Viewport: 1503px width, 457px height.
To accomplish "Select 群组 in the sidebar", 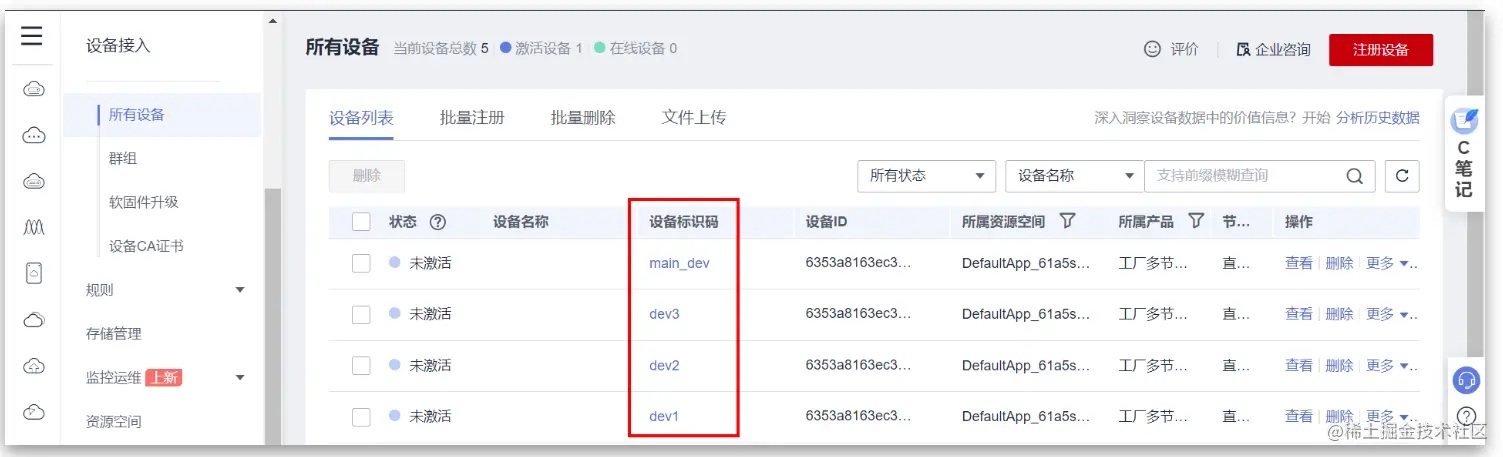I will [x=123, y=158].
